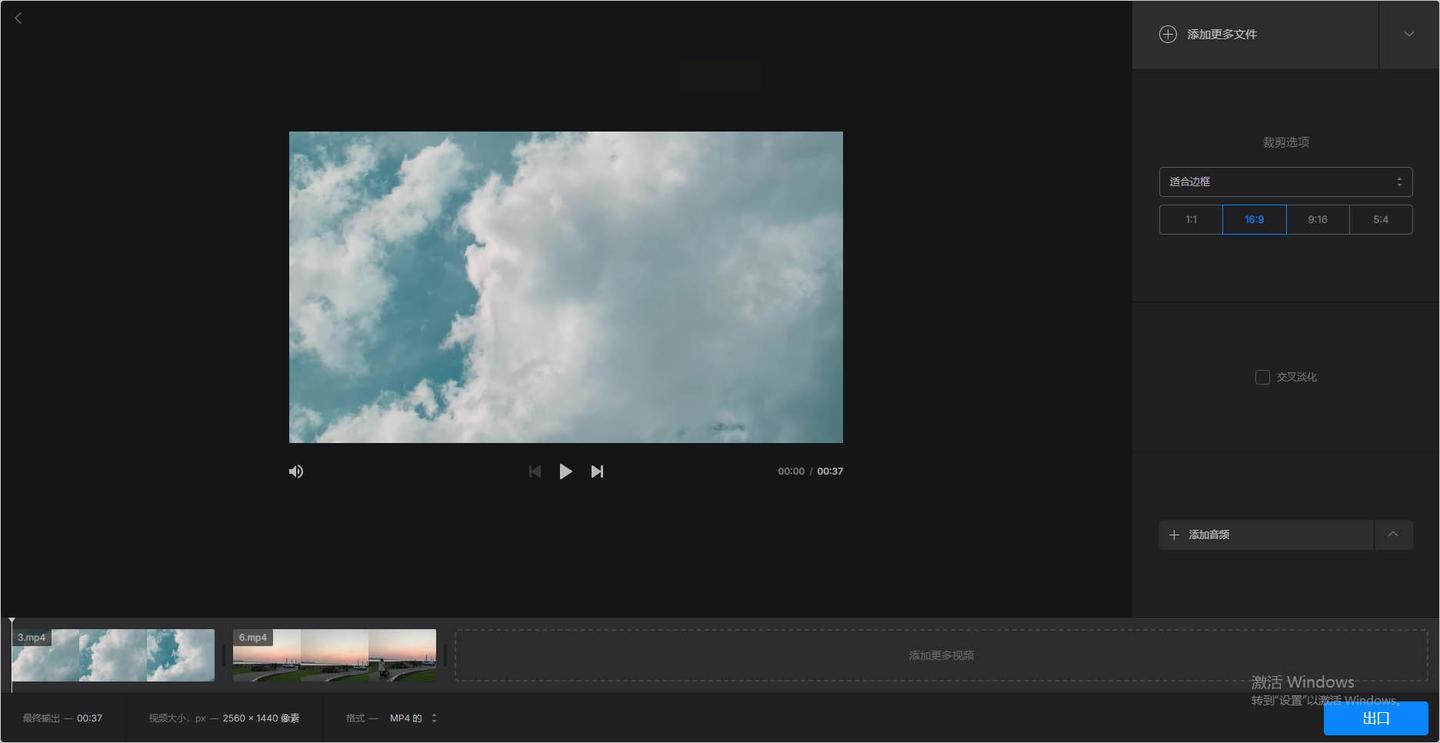The height and width of the screenshot is (743, 1440).
Task: Open the 适合边框 crop options dropdown
Action: pos(1285,182)
